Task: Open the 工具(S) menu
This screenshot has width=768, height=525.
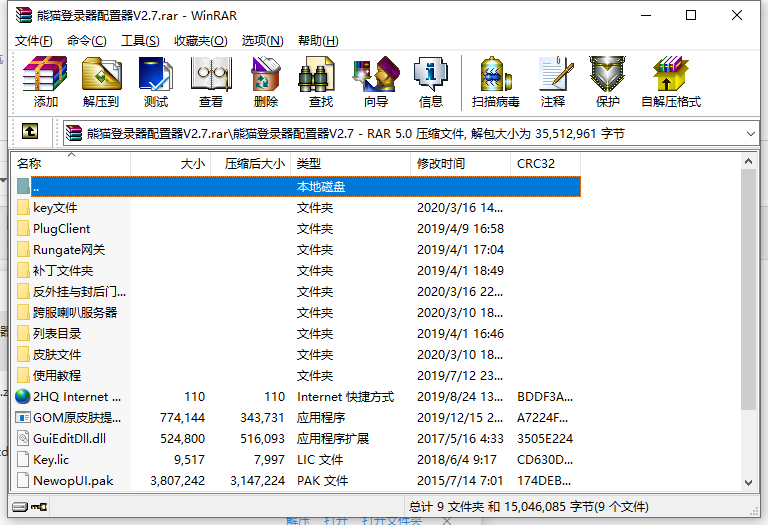Action: 140,41
